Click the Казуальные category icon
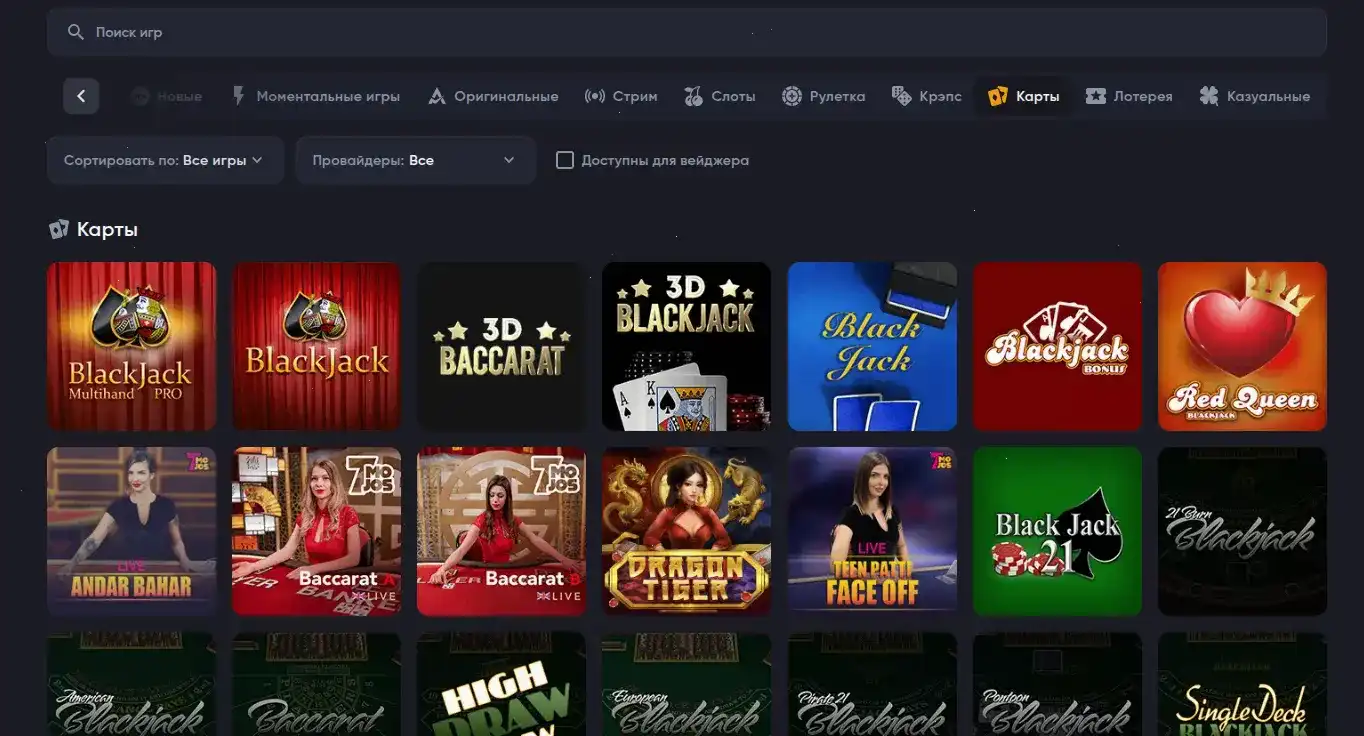 coord(1209,95)
